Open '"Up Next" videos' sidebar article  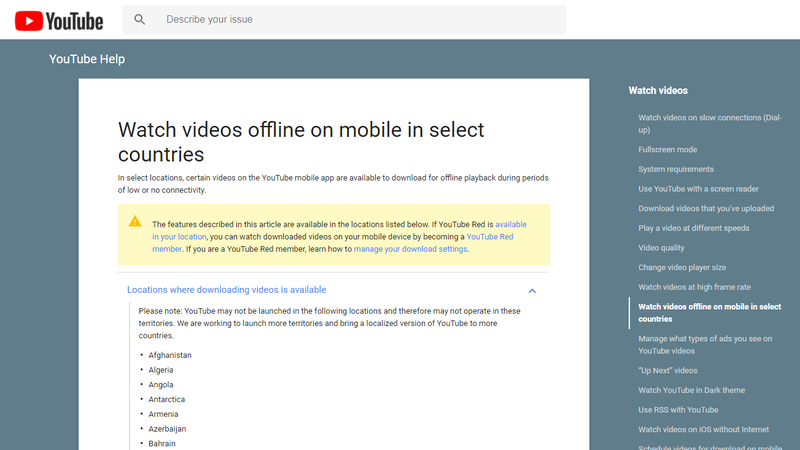tap(668, 371)
